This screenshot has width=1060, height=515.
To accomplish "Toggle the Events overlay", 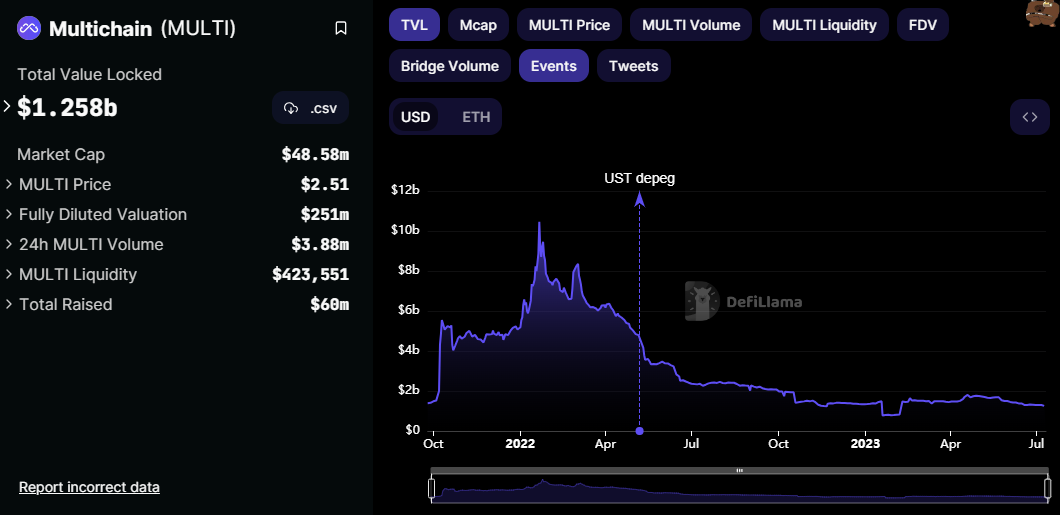I will pyautogui.click(x=554, y=66).
